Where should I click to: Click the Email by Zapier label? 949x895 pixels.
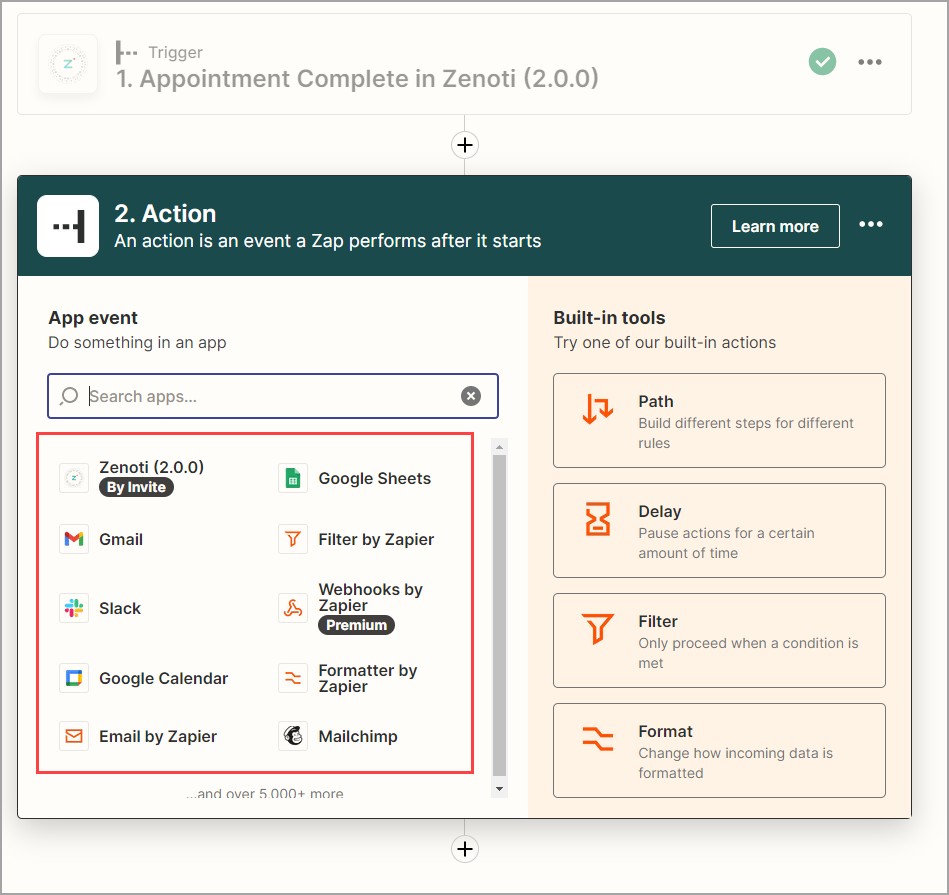pyautogui.click(x=158, y=736)
